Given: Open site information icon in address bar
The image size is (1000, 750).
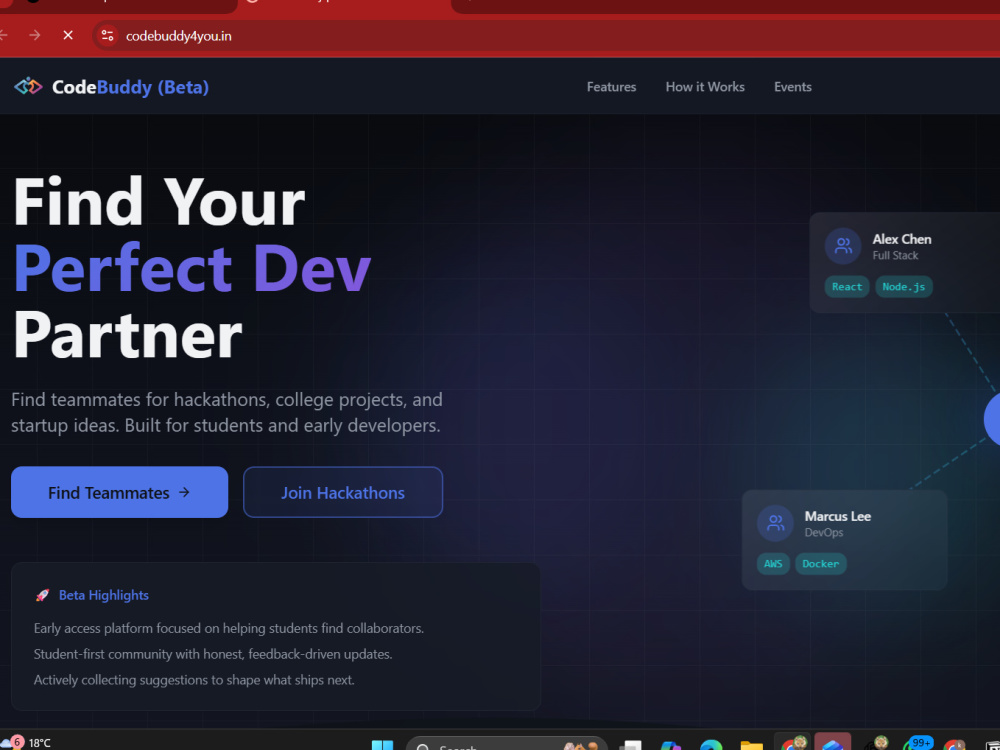Looking at the screenshot, I should tap(107, 36).
